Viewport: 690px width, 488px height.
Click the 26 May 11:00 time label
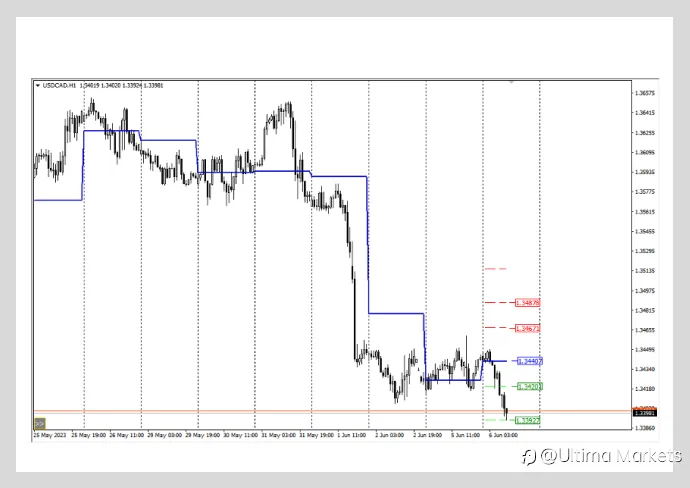click(126, 435)
